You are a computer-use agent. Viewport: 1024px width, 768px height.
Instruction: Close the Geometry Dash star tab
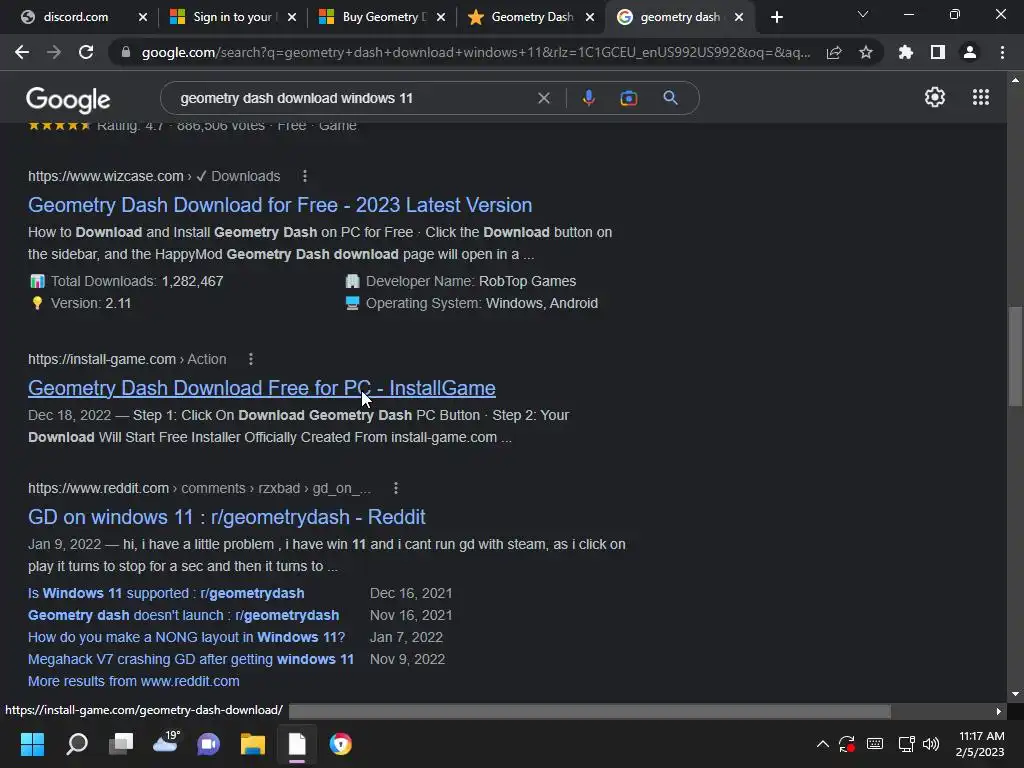[x=590, y=17]
